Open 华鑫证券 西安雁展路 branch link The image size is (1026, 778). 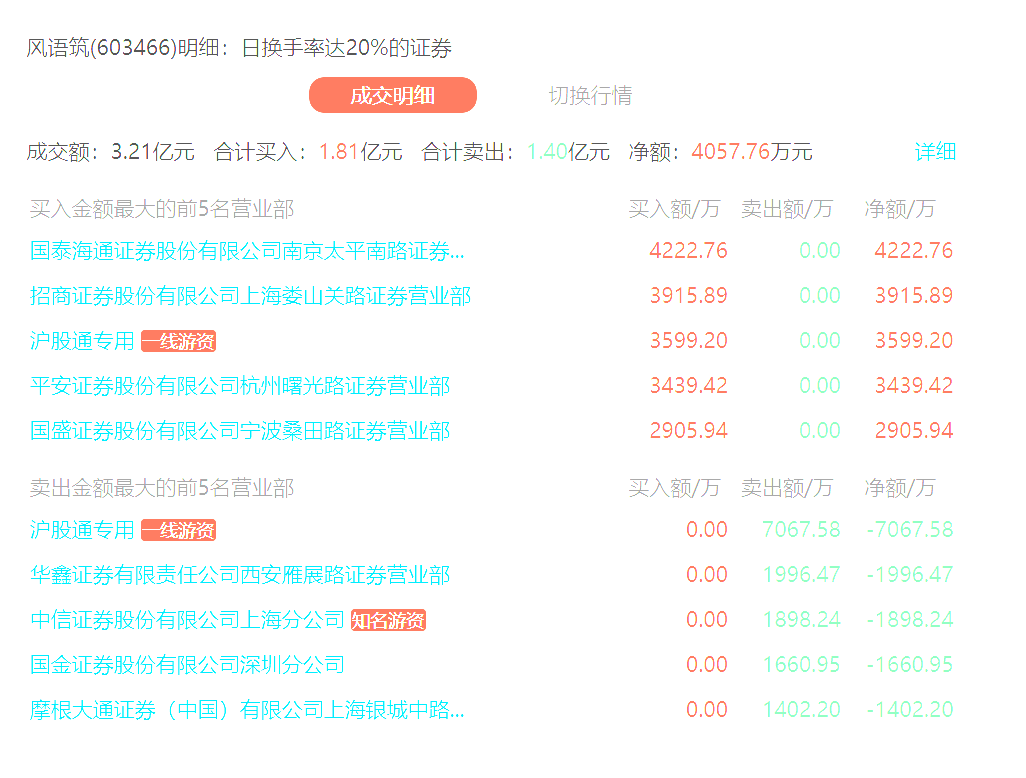click(x=240, y=575)
